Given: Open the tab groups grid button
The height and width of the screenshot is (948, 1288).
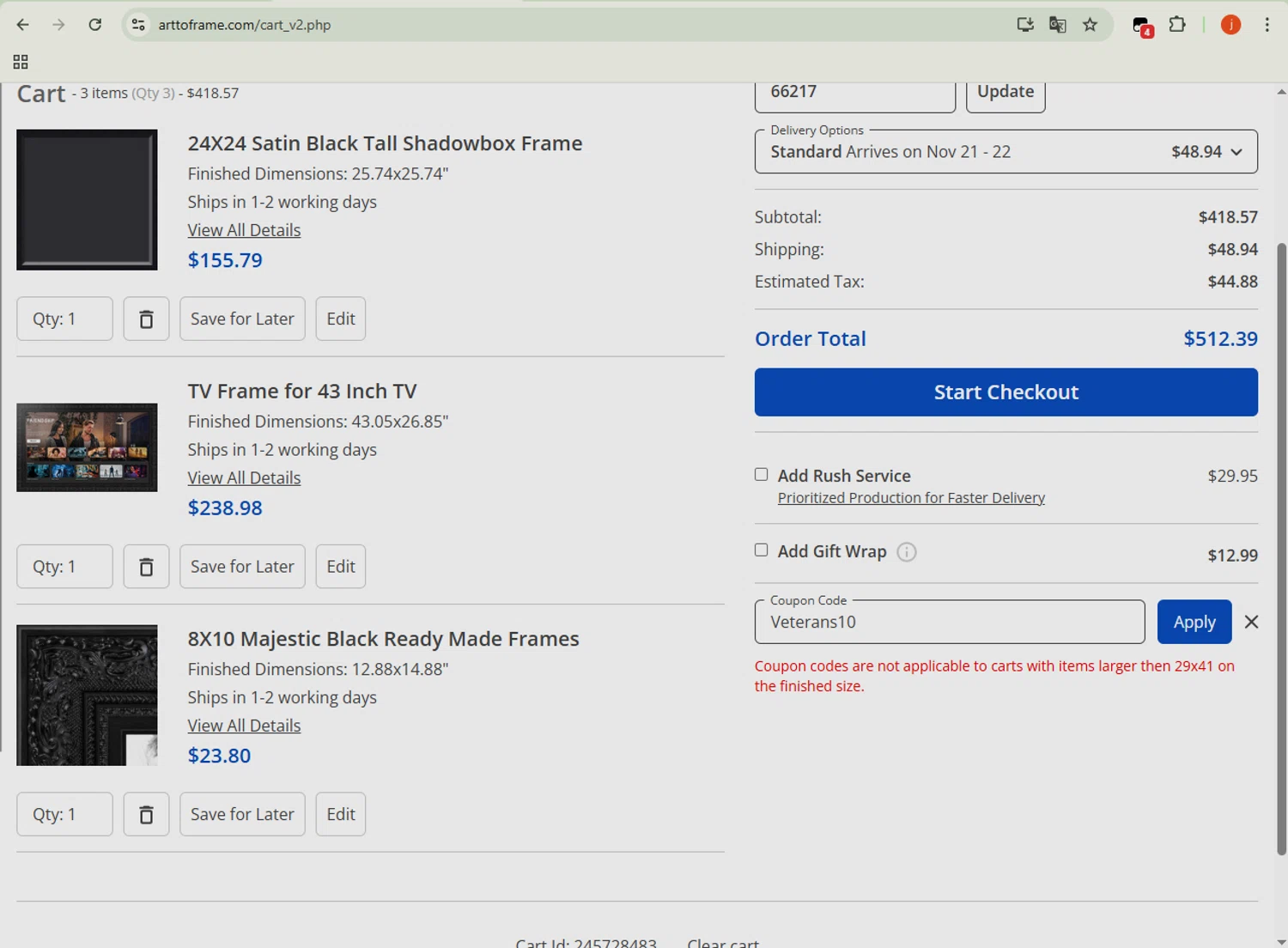Looking at the screenshot, I should click(21, 62).
